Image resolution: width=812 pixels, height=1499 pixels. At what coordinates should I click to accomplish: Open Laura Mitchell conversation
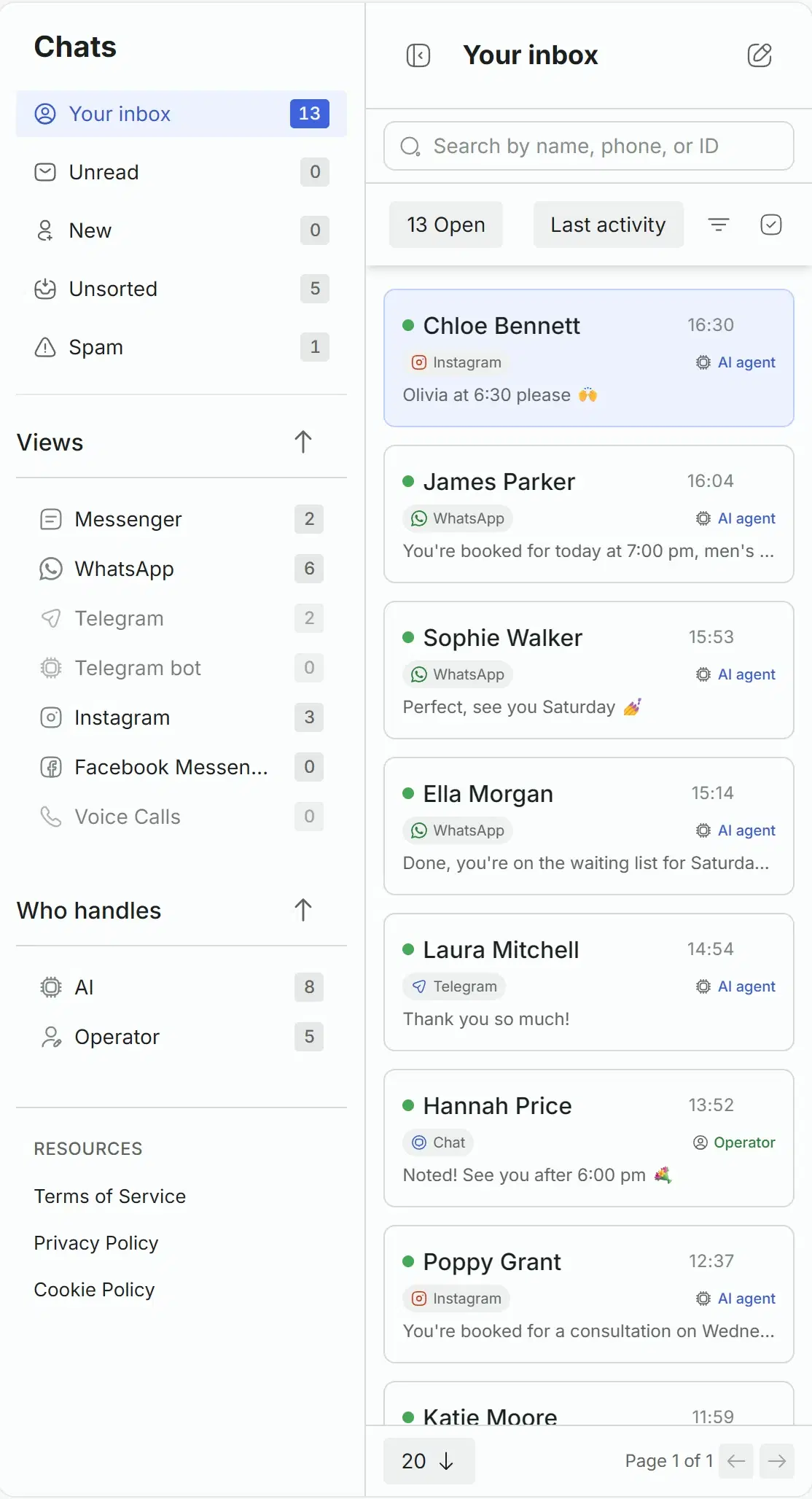(589, 982)
